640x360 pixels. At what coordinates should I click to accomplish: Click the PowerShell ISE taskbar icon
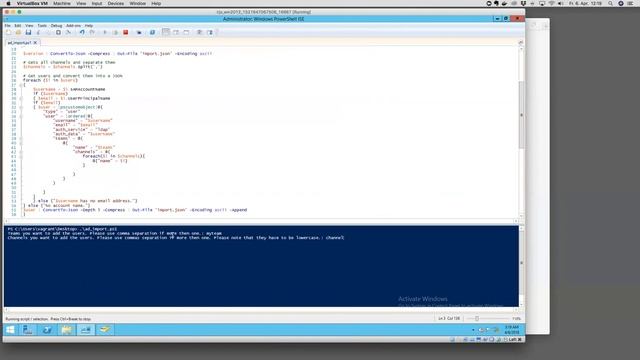(86, 330)
